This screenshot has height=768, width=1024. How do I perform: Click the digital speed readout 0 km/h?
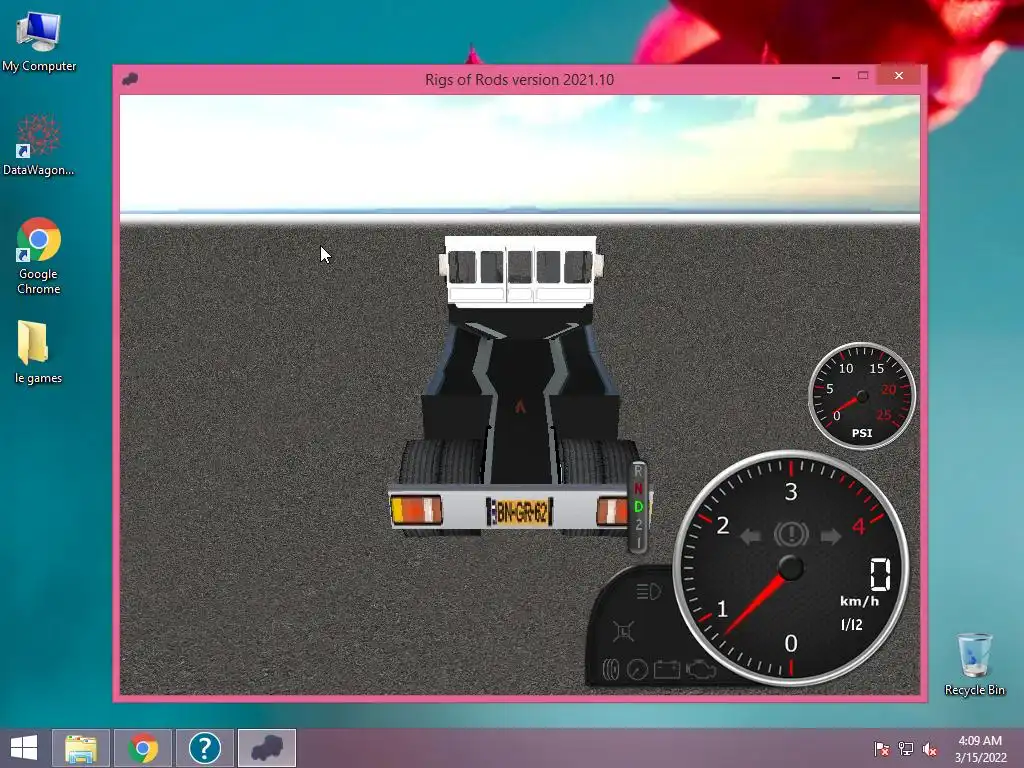tap(880, 575)
